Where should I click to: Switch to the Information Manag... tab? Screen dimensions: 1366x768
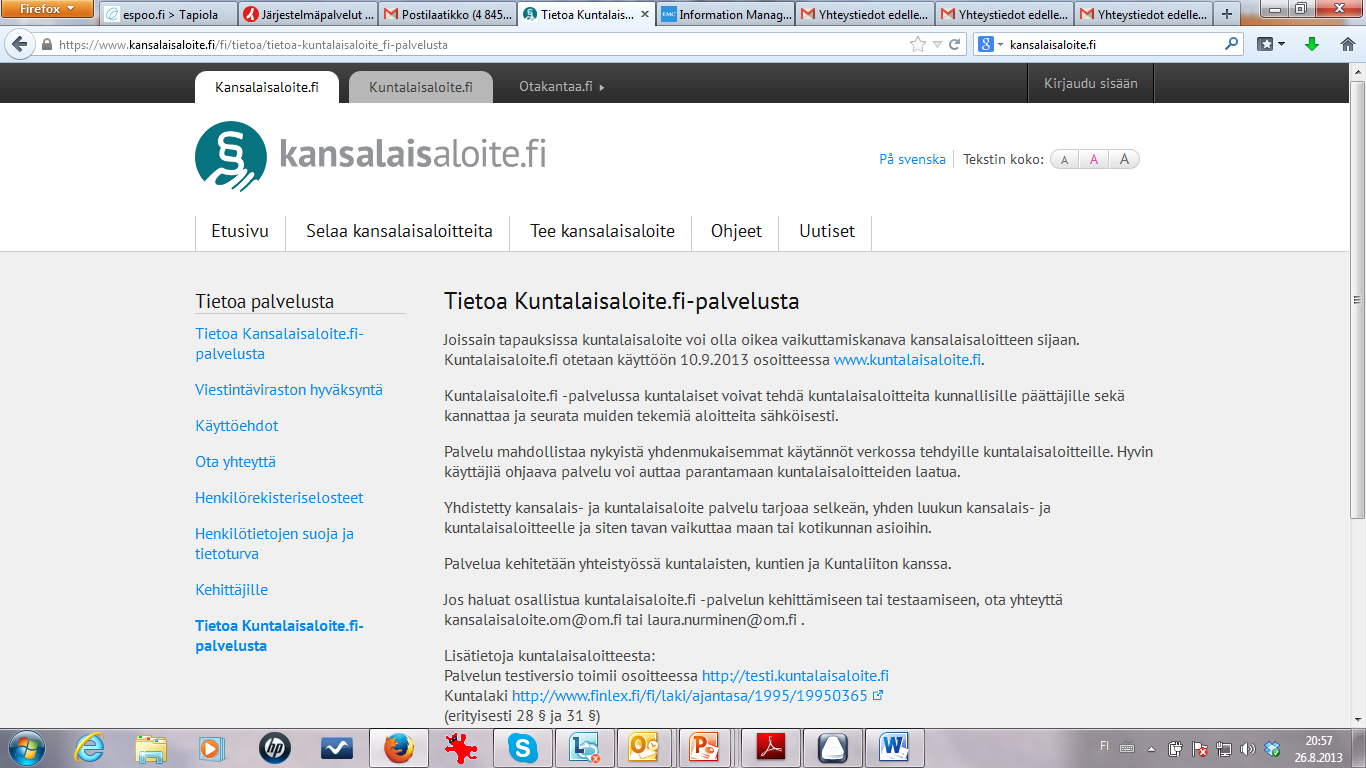726,14
